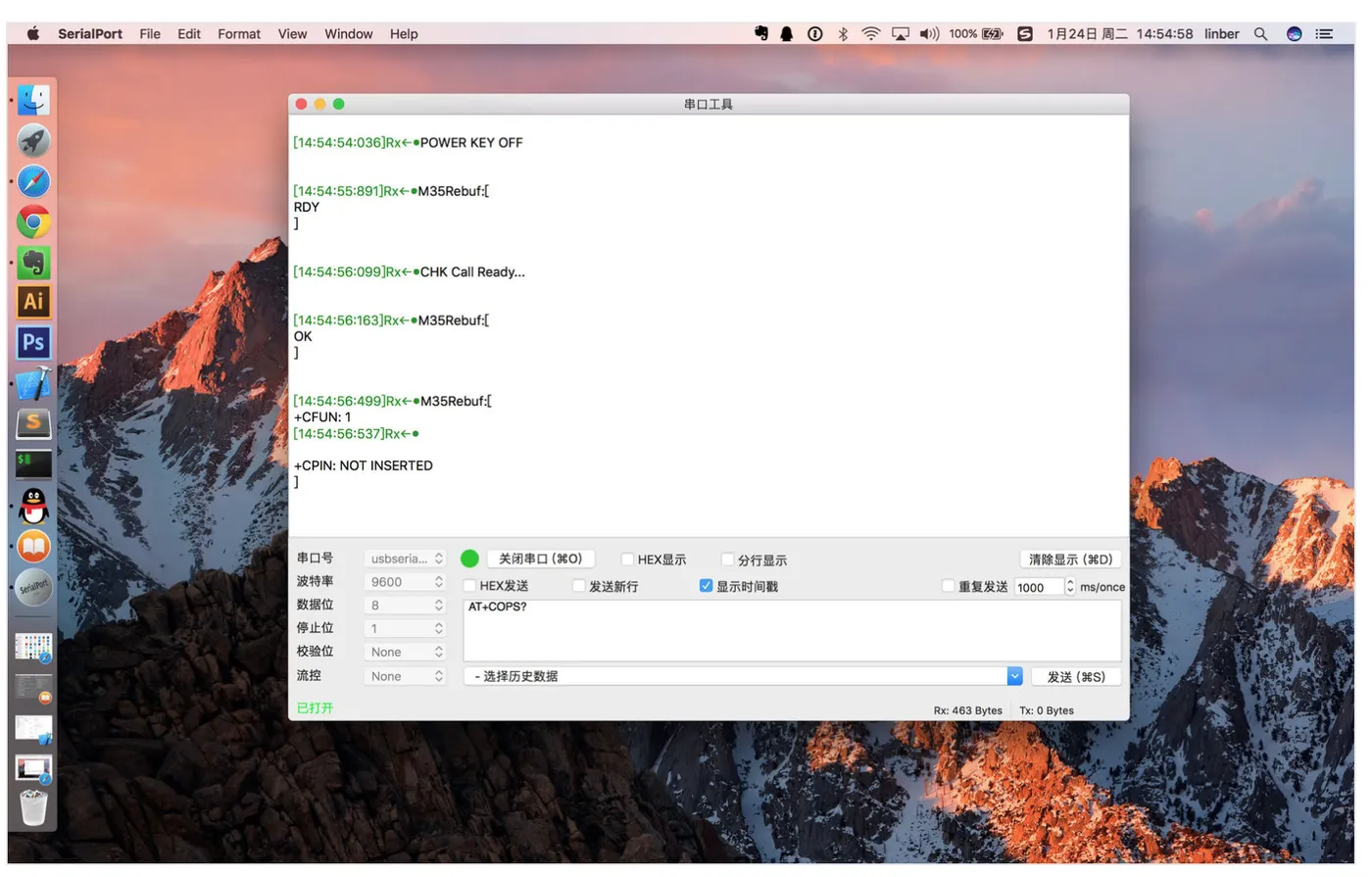The width and height of the screenshot is (1372, 877).
Task: Open the Format menu
Action: pos(239,33)
